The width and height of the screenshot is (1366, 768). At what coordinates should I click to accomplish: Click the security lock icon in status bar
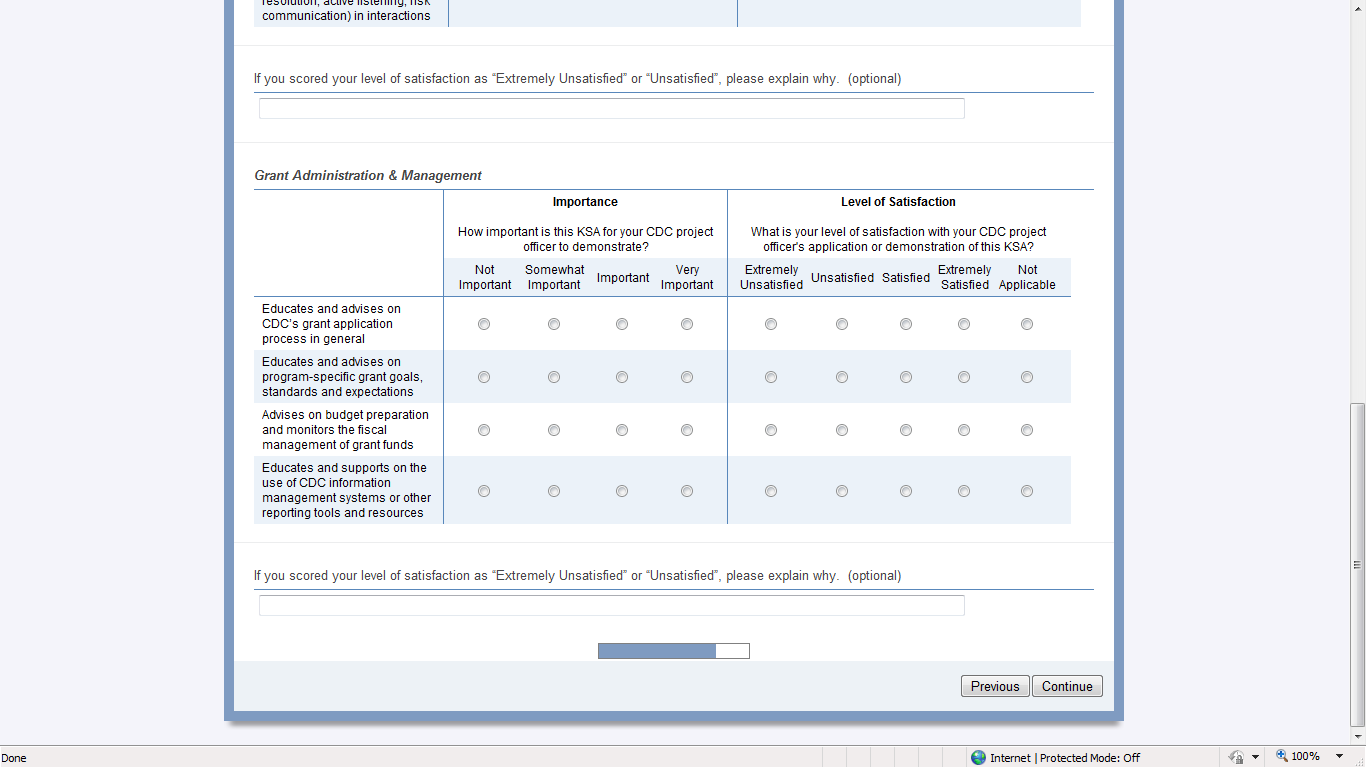point(1237,758)
